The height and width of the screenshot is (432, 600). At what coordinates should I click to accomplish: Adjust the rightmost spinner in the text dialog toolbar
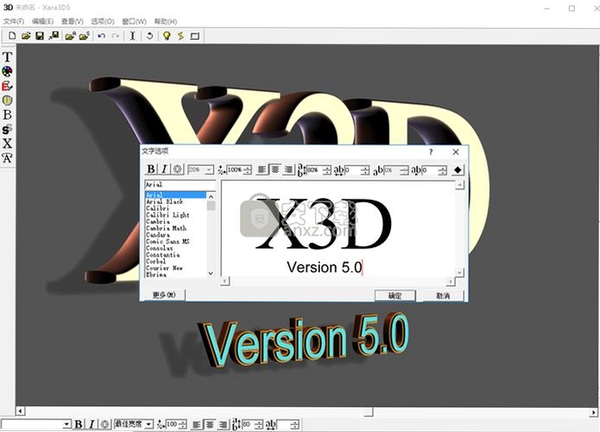click(x=443, y=170)
